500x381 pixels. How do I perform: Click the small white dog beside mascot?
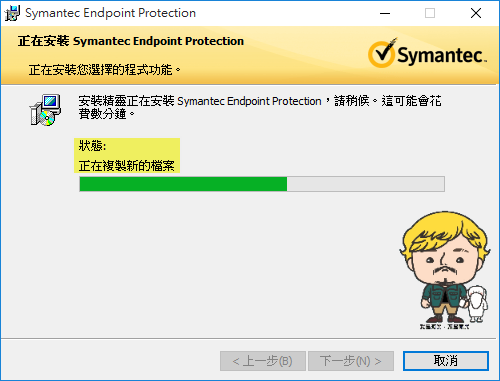[477, 304]
